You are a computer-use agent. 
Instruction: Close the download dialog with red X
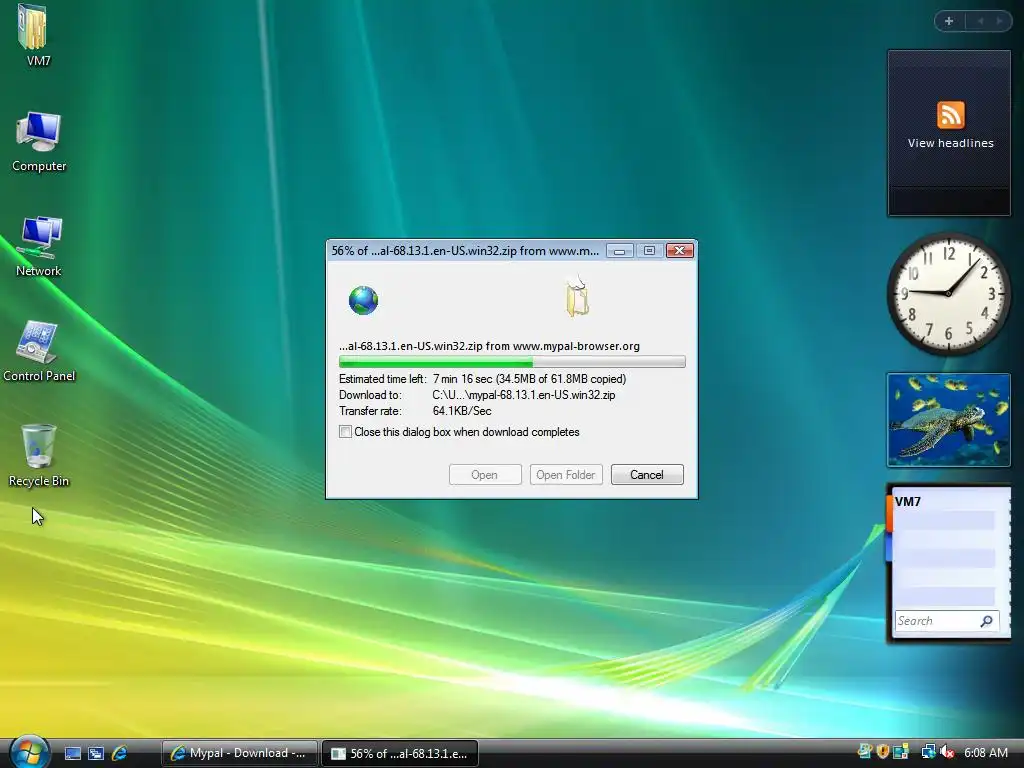[679, 251]
